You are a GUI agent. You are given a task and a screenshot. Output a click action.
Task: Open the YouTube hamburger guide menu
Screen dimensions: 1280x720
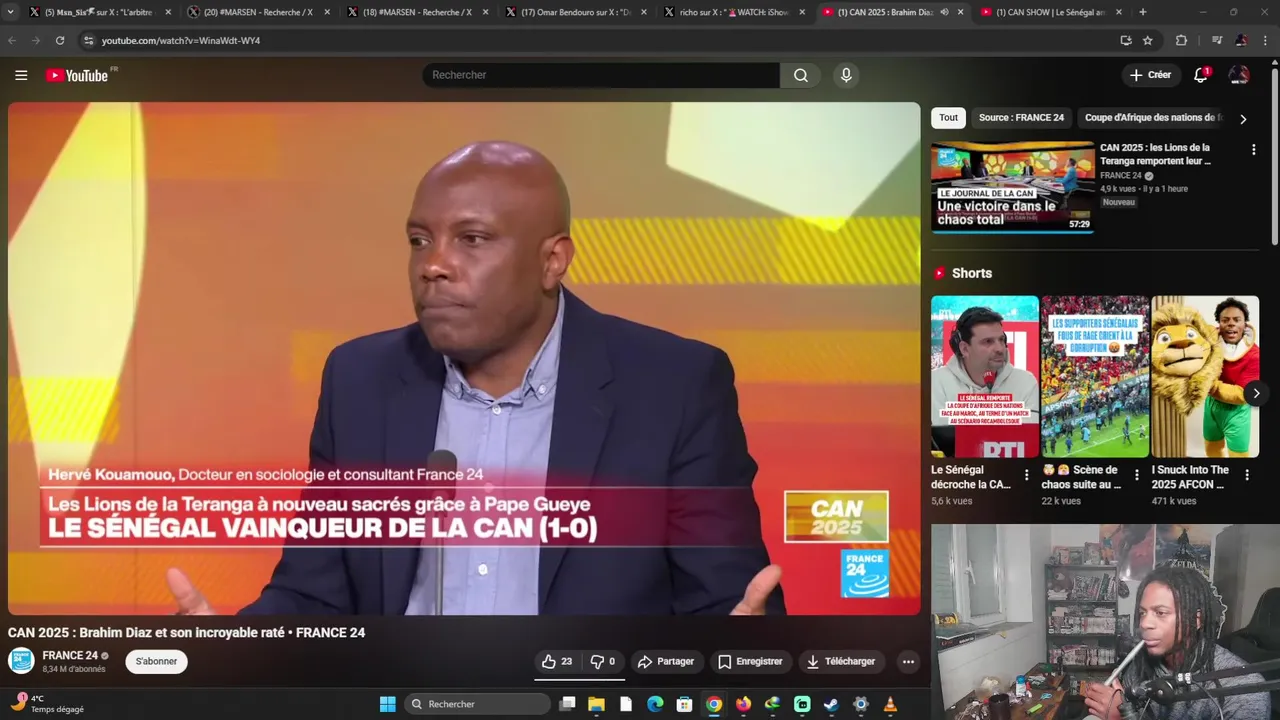(x=21, y=75)
